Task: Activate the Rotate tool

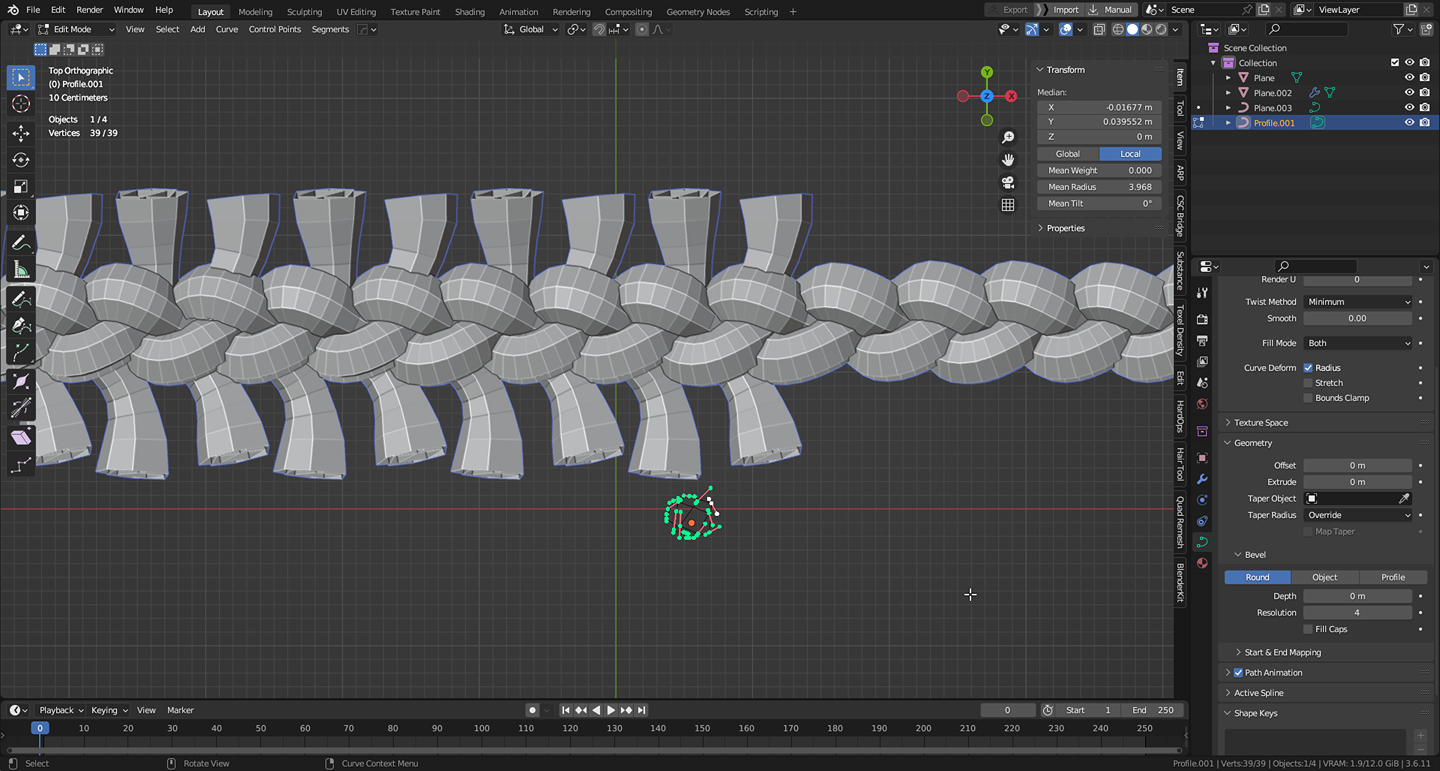Action: click(20, 160)
